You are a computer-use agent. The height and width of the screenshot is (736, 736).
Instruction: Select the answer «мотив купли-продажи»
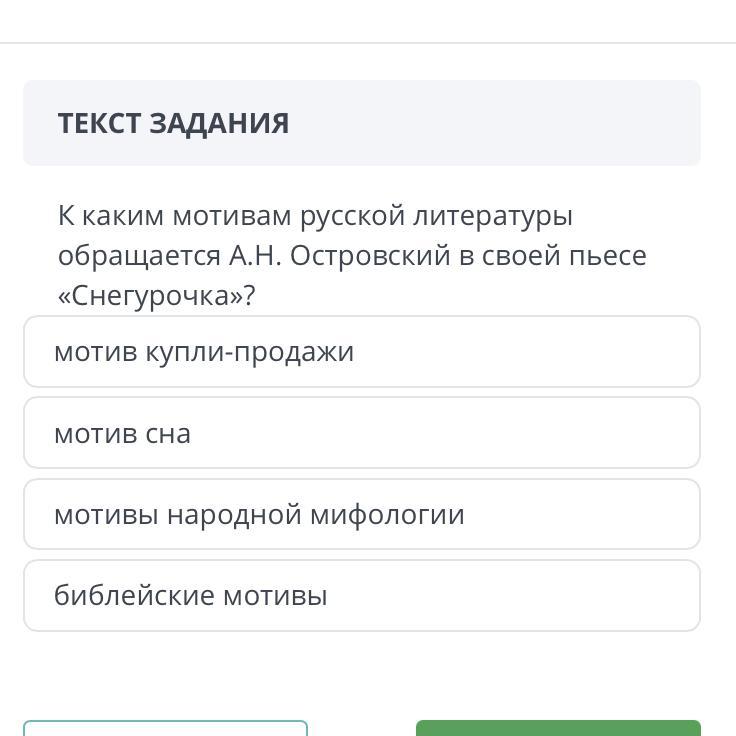pos(361,352)
